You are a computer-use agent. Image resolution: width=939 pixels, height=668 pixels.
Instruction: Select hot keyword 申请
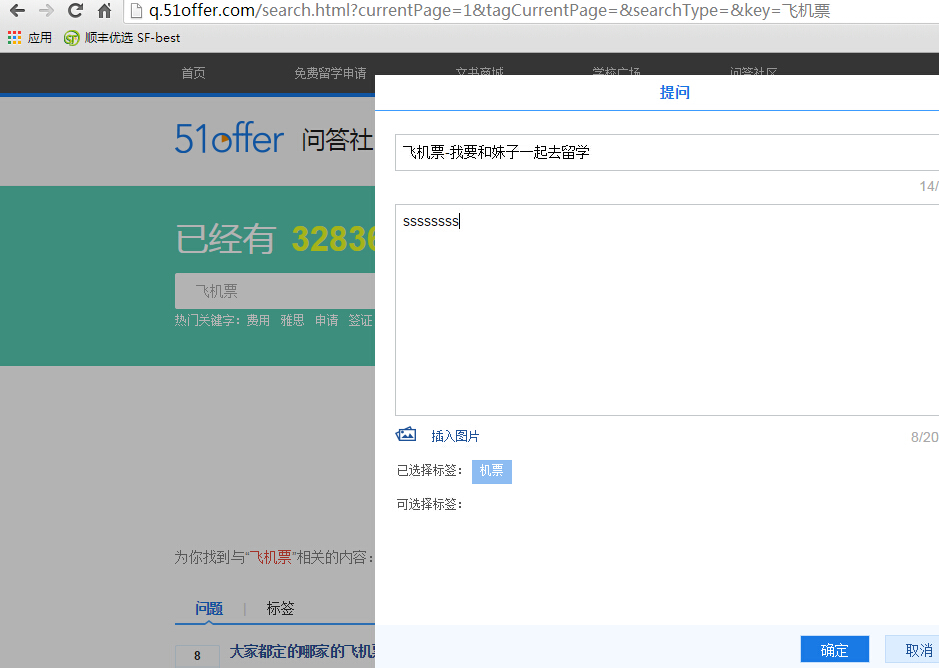[326, 321]
